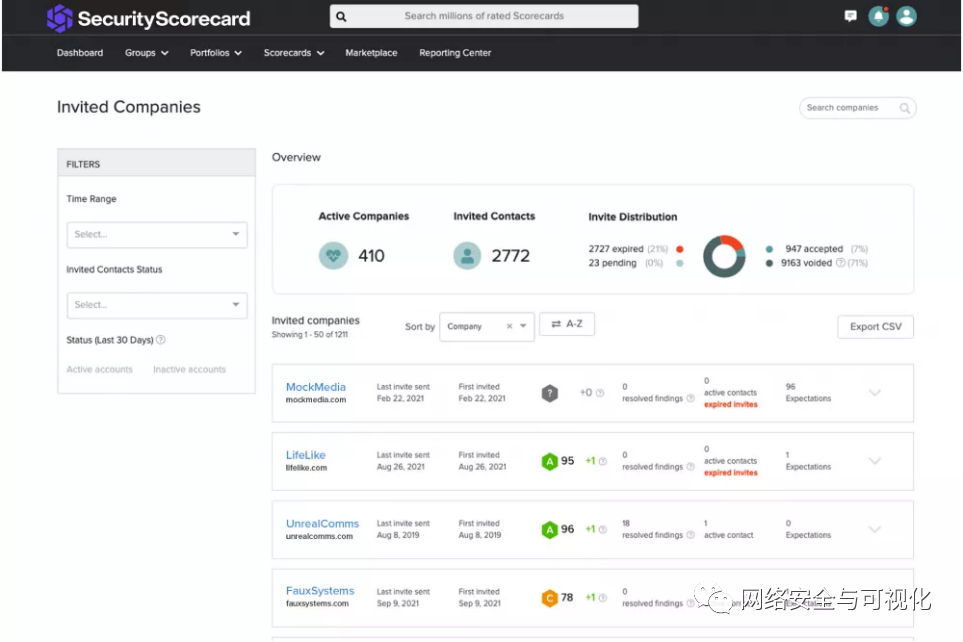
Task: Open the Portfolios menu
Action: point(216,53)
